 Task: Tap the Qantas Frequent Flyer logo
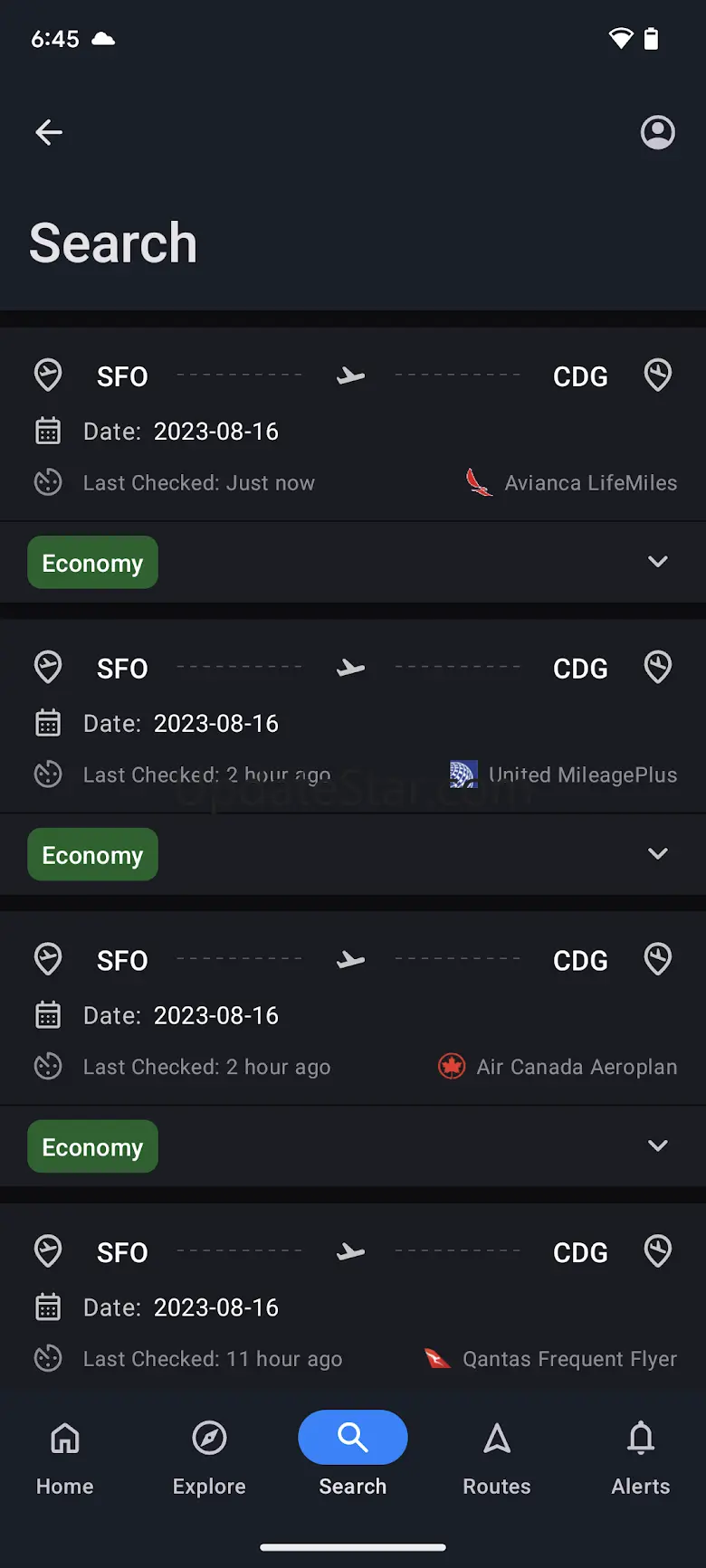tap(438, 1358)
